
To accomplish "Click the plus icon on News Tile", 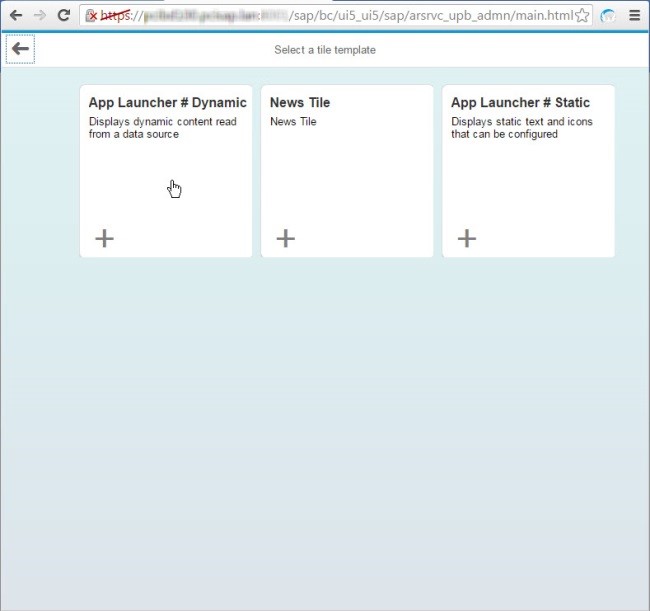I will pyautogui.click(x=286, y=238).
